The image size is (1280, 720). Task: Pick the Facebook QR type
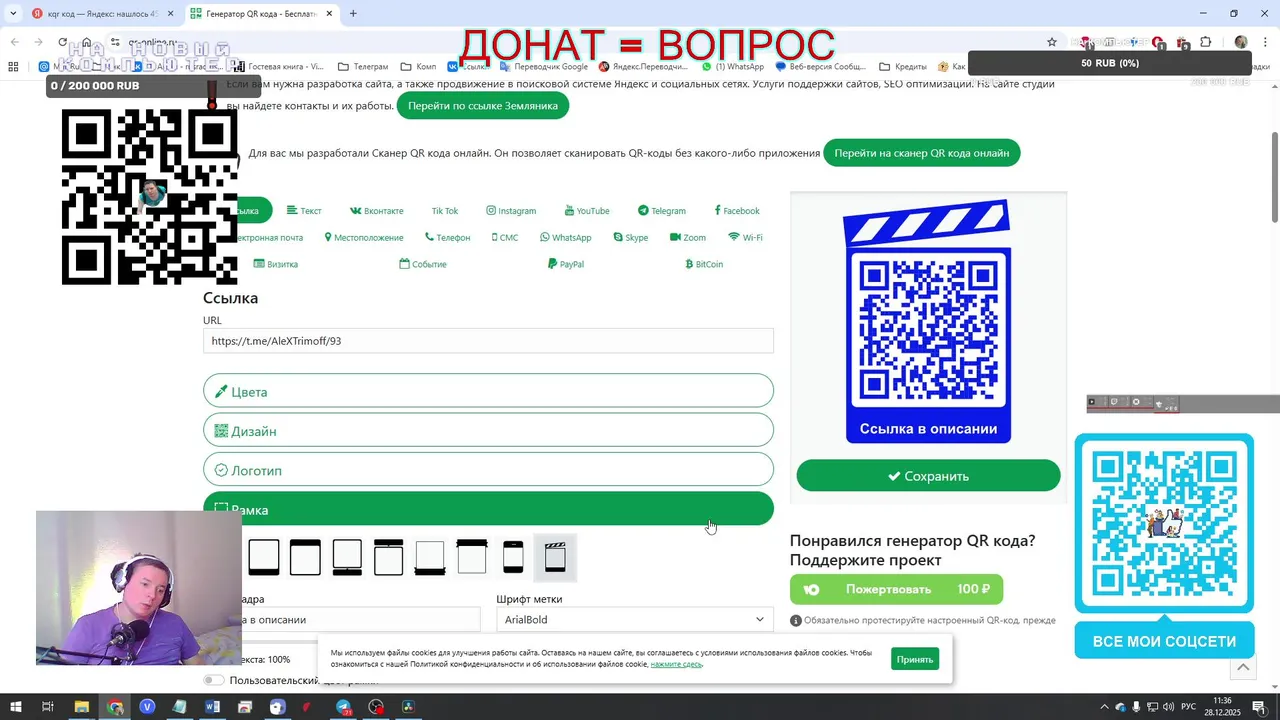coord(737,211)
